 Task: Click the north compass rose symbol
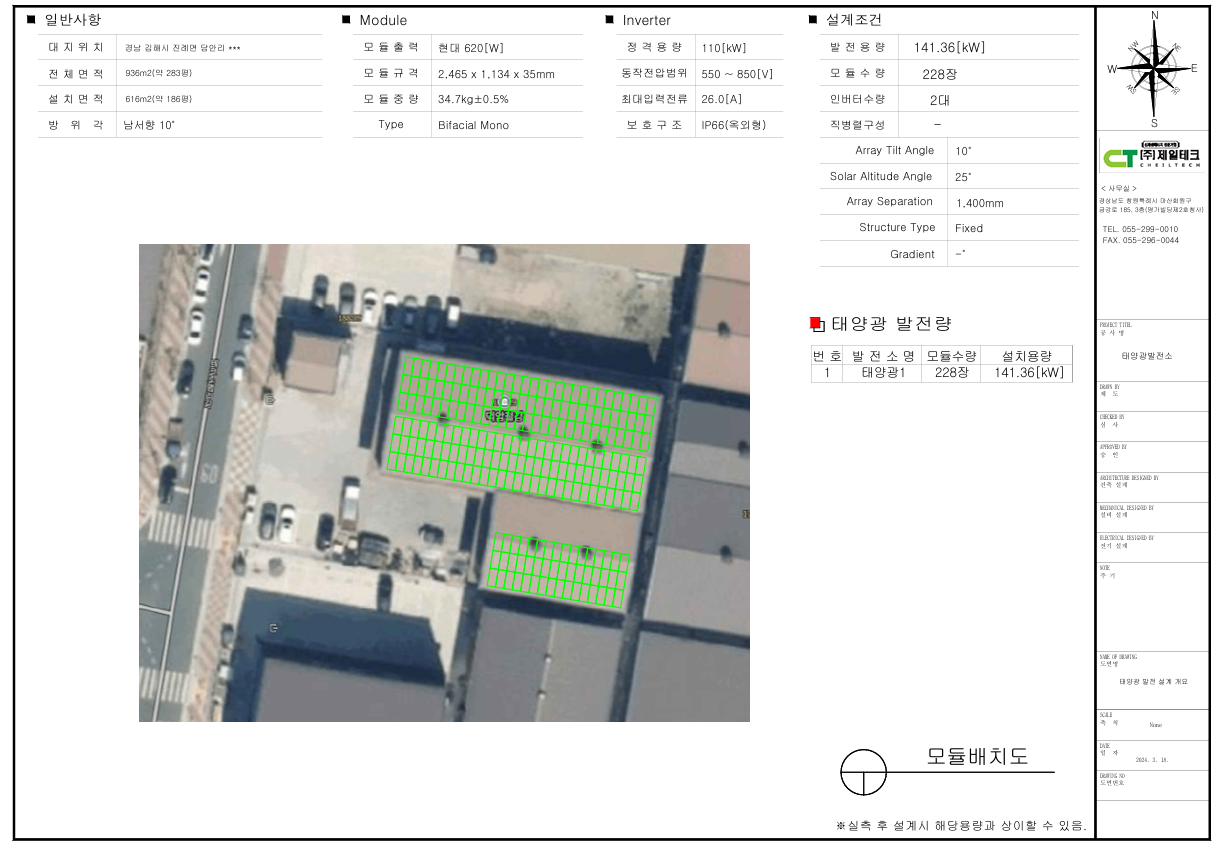tap(1154, 68)
